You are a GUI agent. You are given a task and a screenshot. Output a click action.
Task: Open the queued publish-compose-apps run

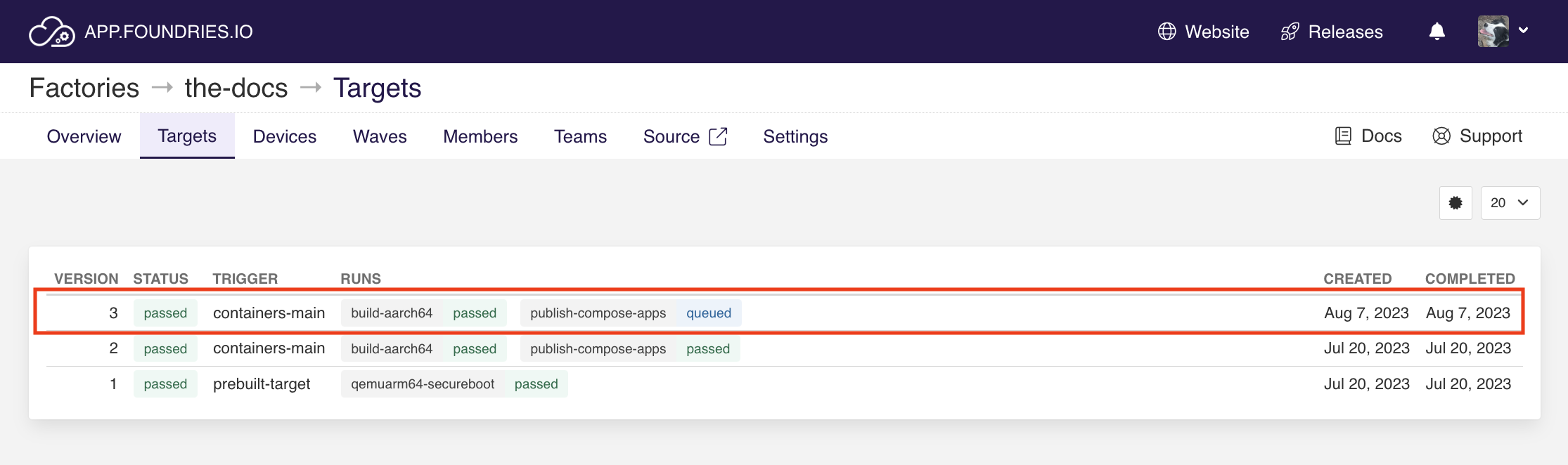point(630,313)
